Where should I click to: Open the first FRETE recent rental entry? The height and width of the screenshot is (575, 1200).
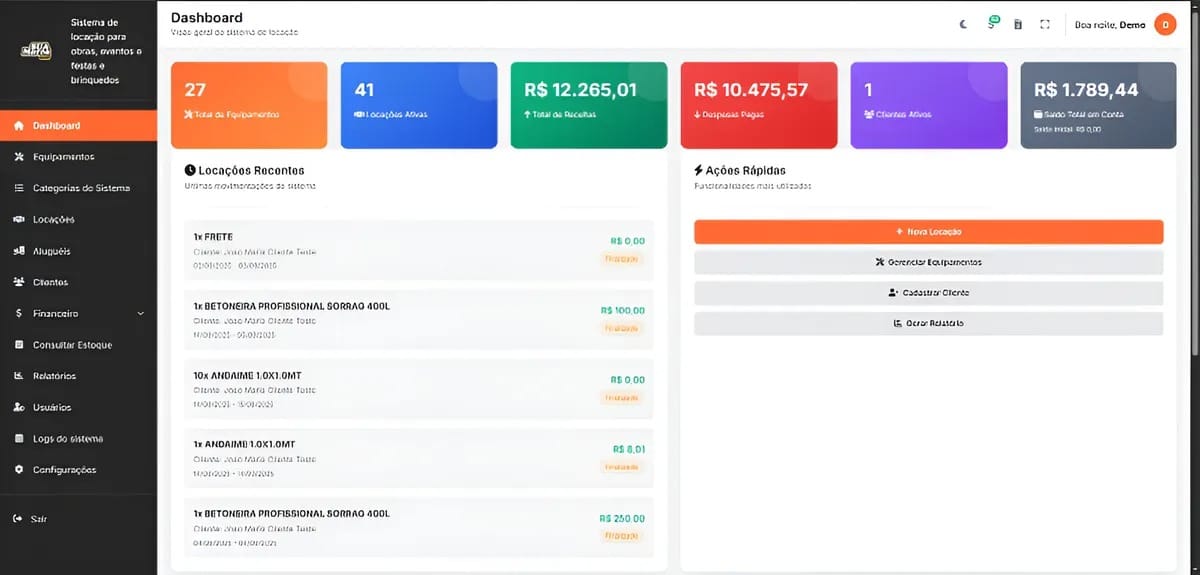click(418, 250)
